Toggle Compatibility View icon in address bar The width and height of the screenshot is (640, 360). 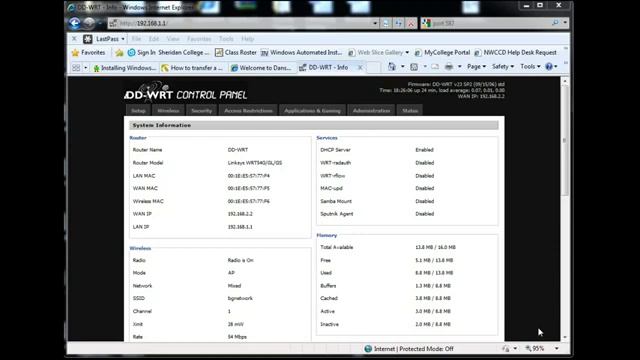click(386, 23)
